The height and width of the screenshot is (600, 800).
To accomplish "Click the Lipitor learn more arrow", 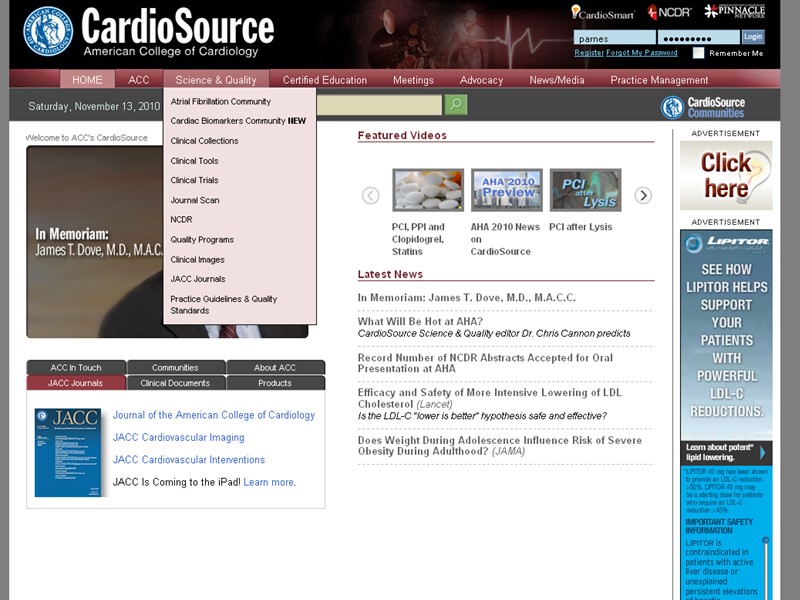I will [x=762, y=453].
